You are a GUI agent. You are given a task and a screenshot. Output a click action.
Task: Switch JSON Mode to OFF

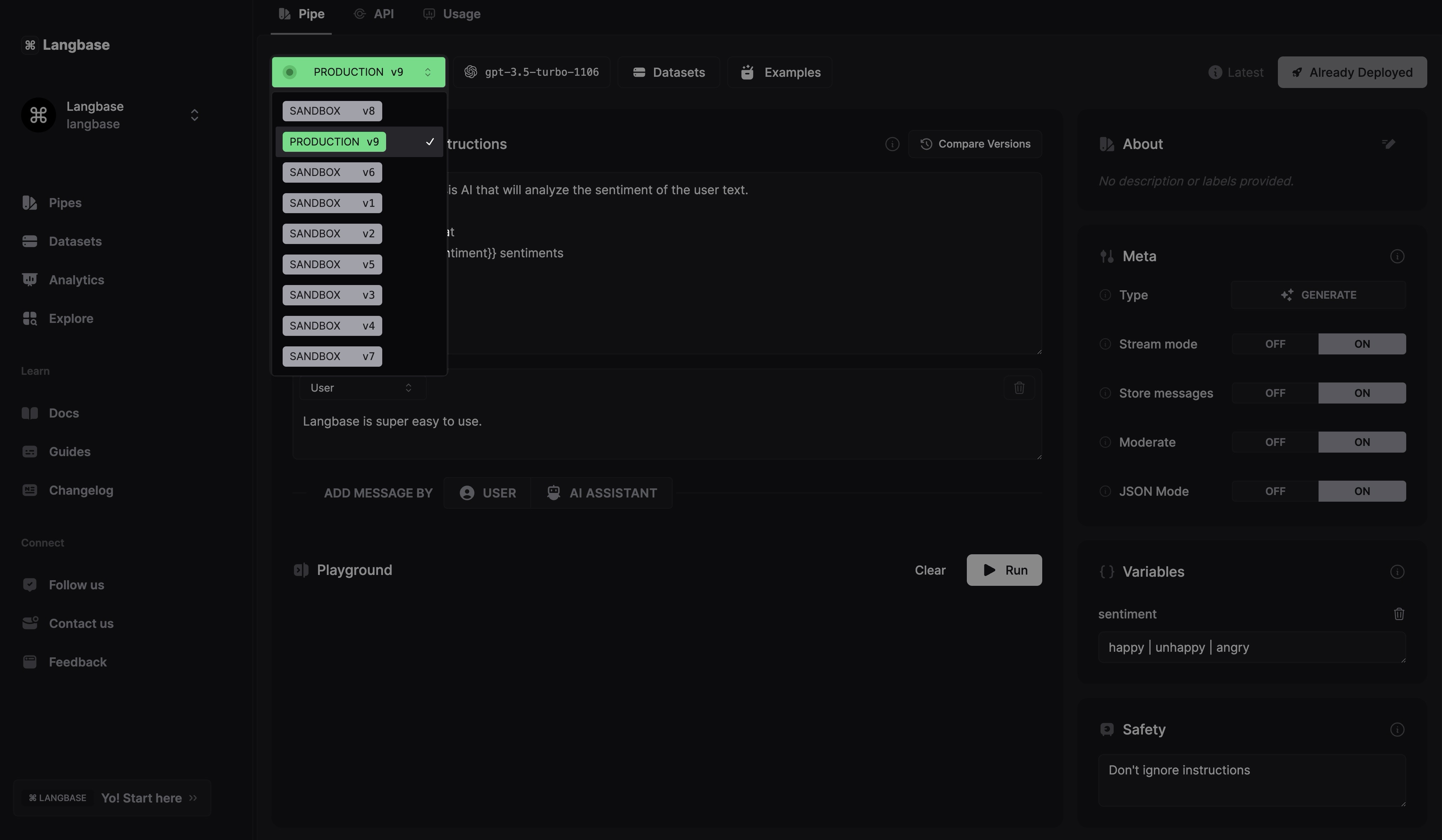(1275, 492)
